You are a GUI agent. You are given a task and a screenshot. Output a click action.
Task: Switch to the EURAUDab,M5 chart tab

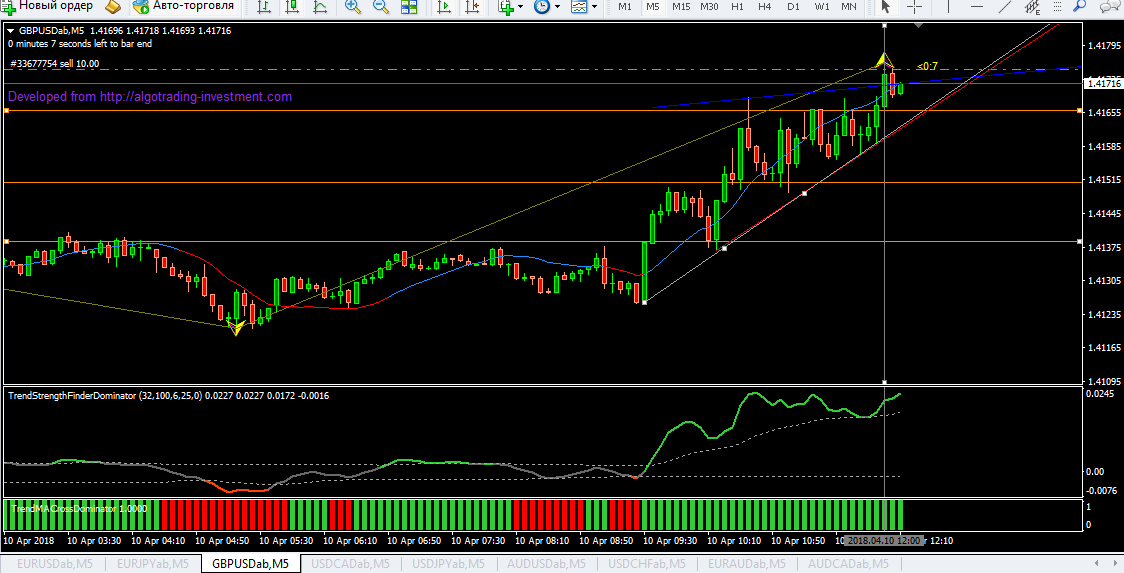748,564
